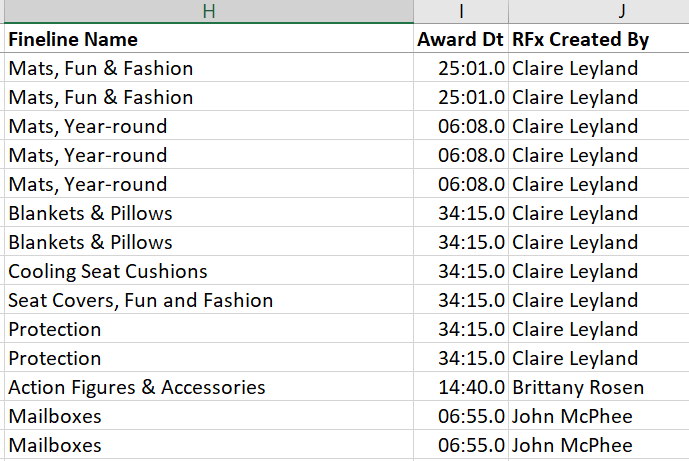
Task: Select the column J header
Action: click(598, 11)
